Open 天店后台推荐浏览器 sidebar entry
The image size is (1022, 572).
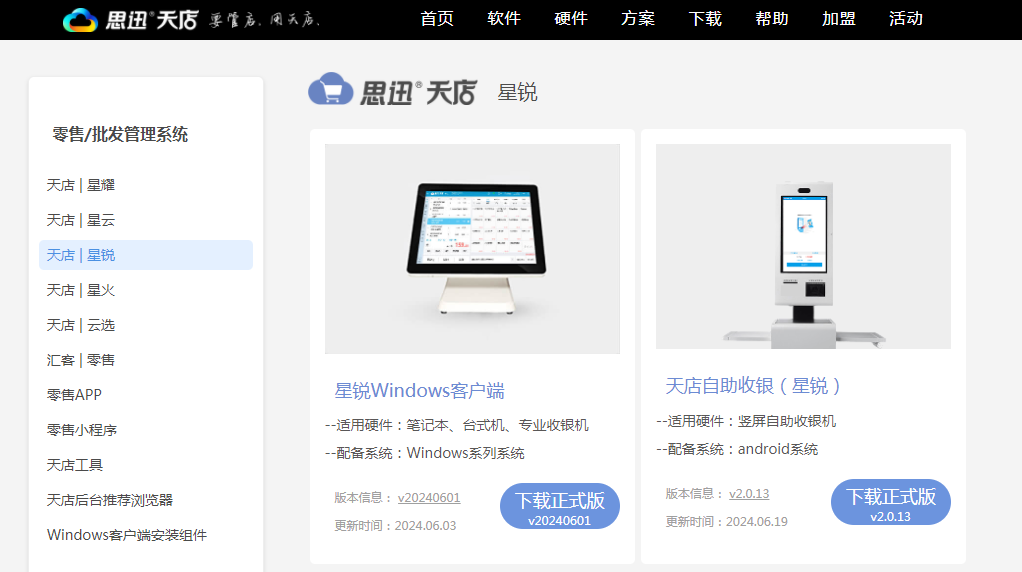click(x=110, y=500)
